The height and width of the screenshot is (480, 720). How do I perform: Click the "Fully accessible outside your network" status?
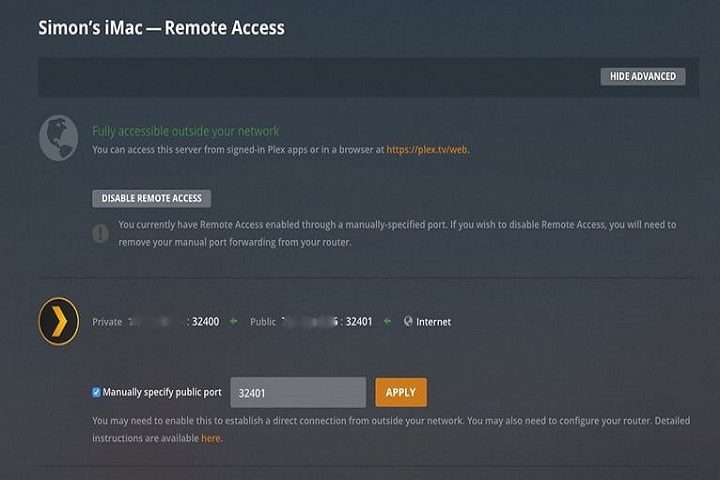point(185,131)
